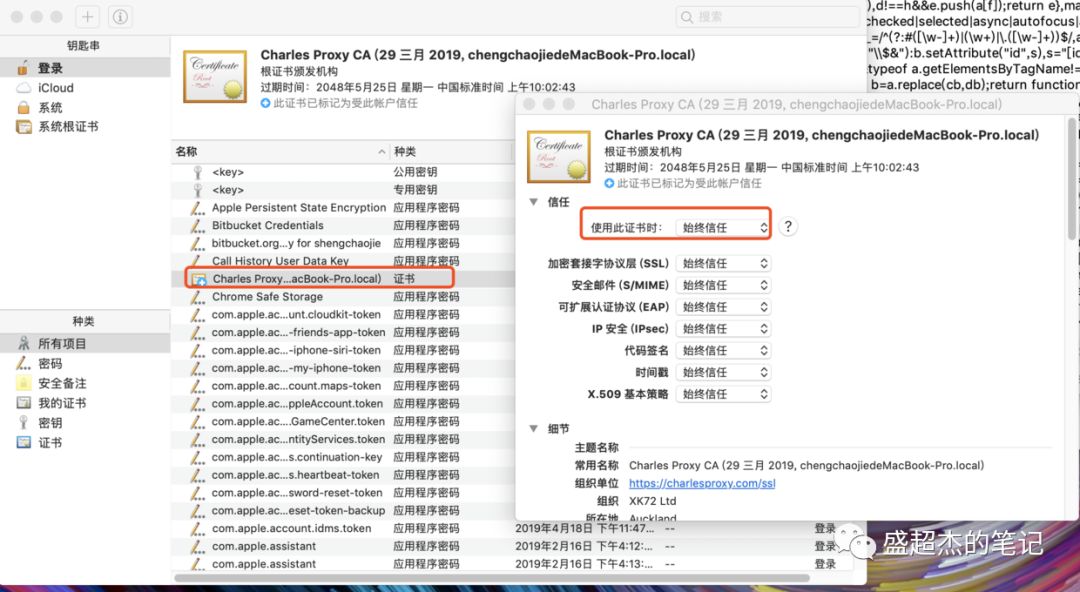
Task: Open the 安全邮件 (S/MIME) dropdown
Action: point(723,285)
